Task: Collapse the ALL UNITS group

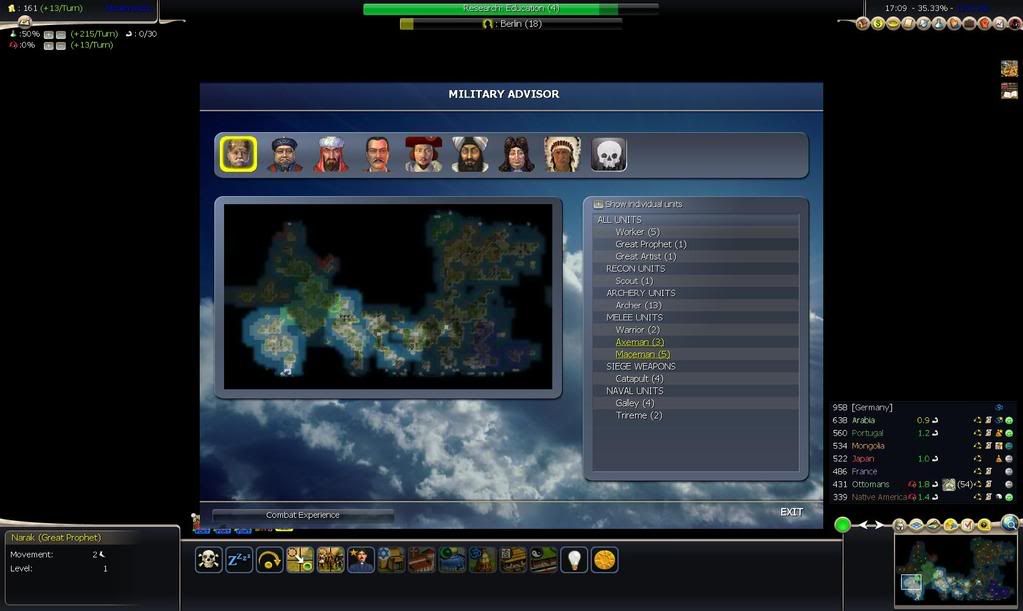Action: 619,220
